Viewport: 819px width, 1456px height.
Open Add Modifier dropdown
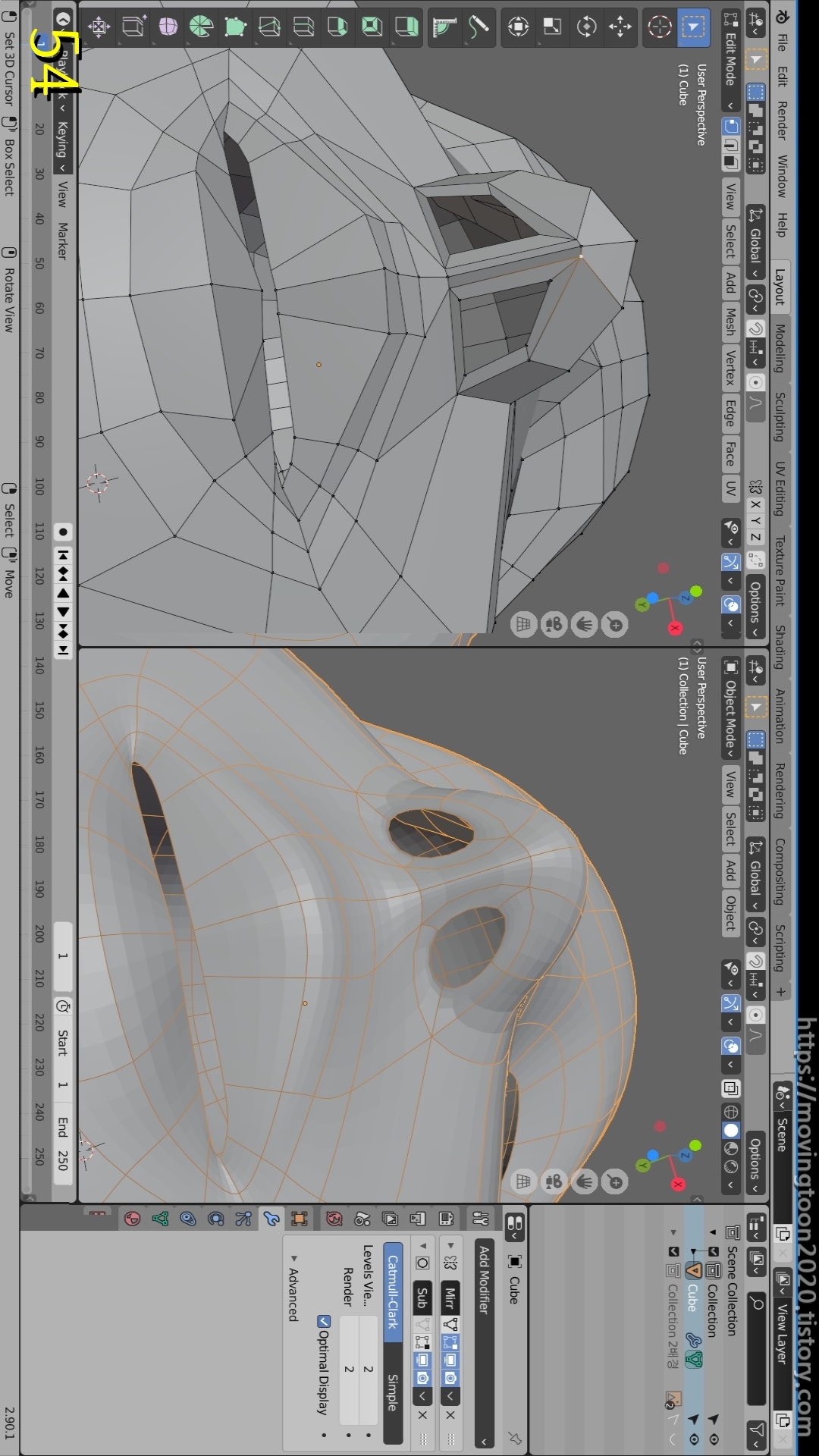pyautogui.click(x=484, y=1343)
